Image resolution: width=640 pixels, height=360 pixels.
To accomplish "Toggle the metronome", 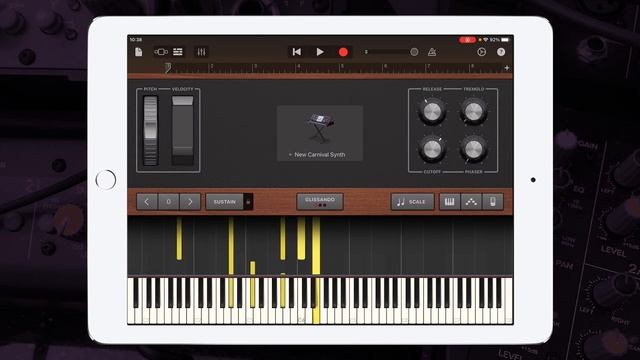I will point(432,52).
